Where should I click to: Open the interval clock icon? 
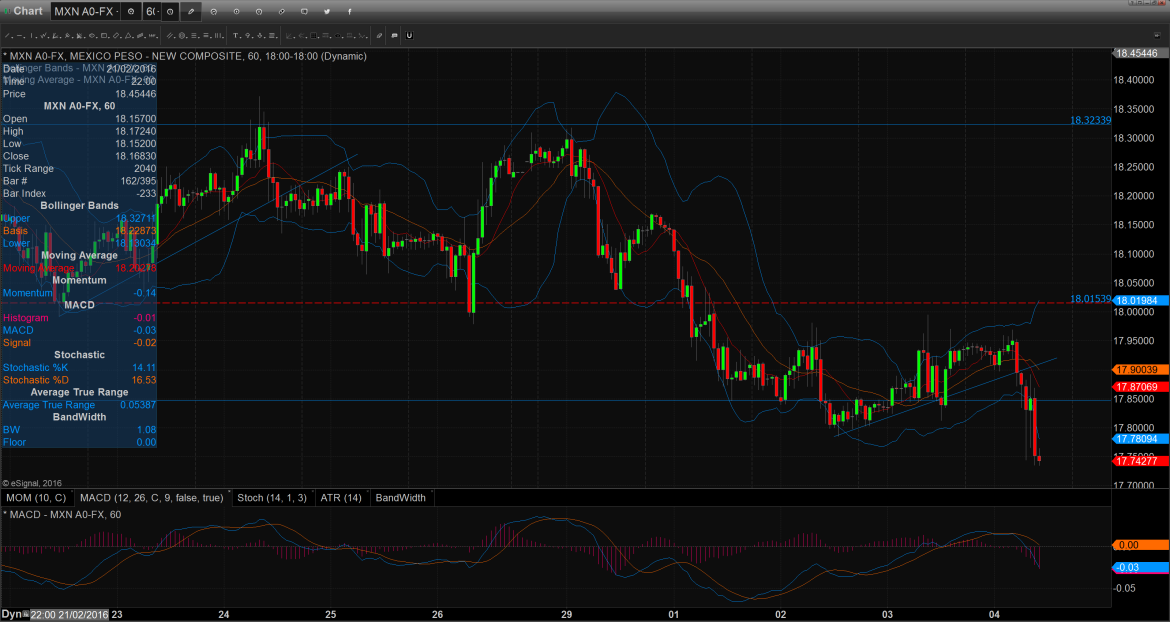(x=170, y=11)
